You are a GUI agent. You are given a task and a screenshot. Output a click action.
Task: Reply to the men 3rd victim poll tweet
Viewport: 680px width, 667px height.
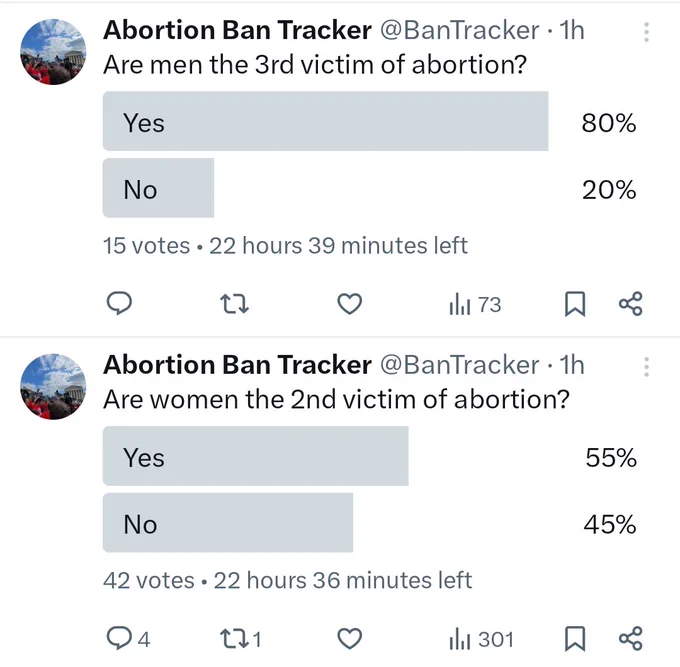(119, 303)
